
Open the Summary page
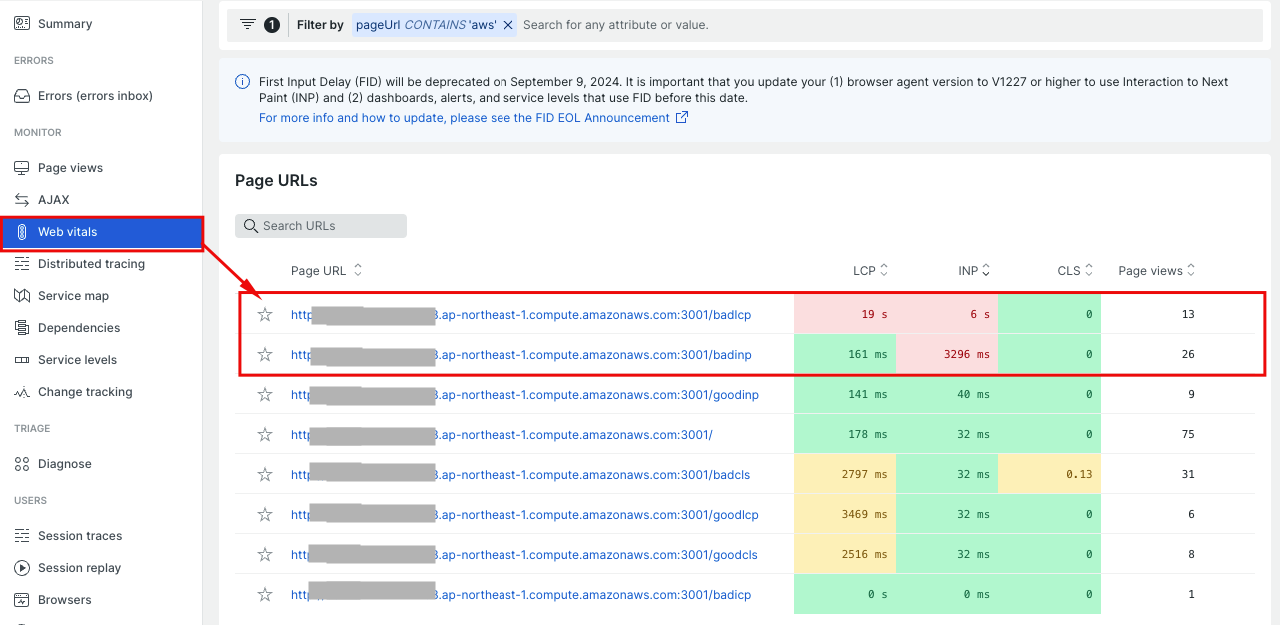(62, 23)
